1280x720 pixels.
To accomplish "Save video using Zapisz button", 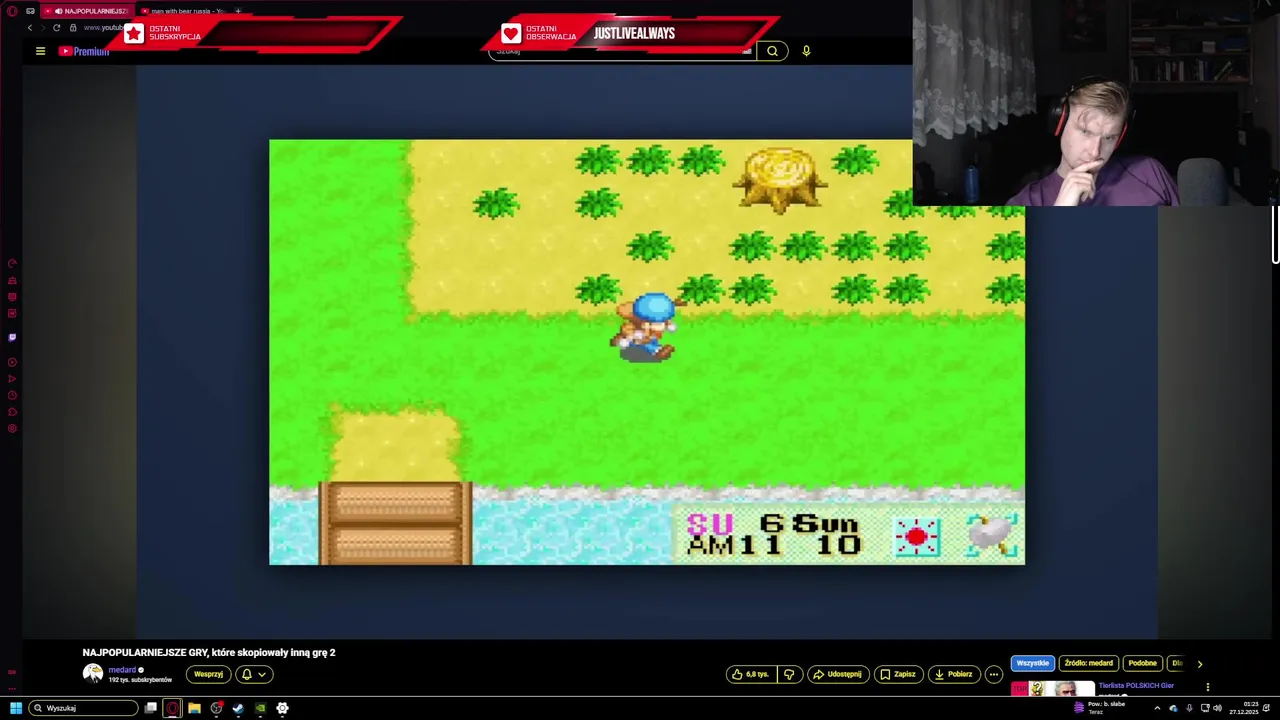I will tap(898, 674).
